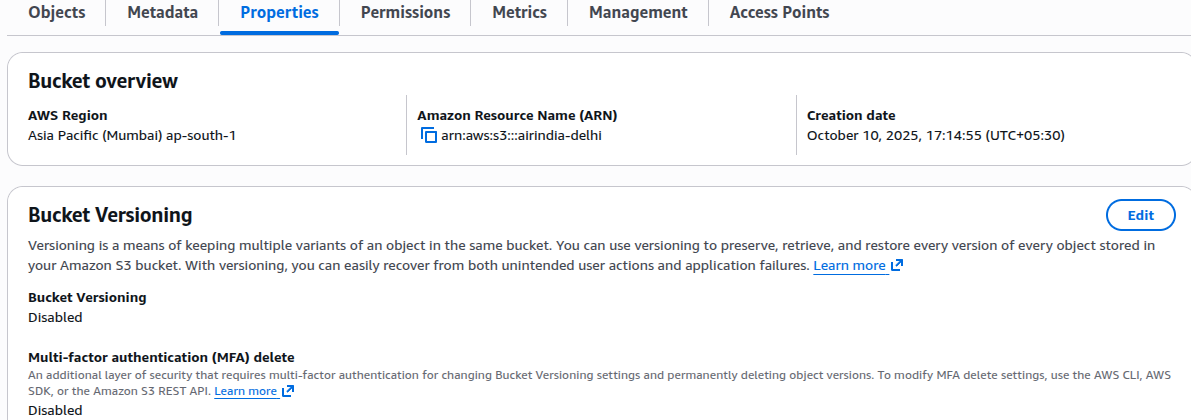Open Learn more link about versioning recovery
The height and width of the screenshot is (420, 1191).
point(849,266)
